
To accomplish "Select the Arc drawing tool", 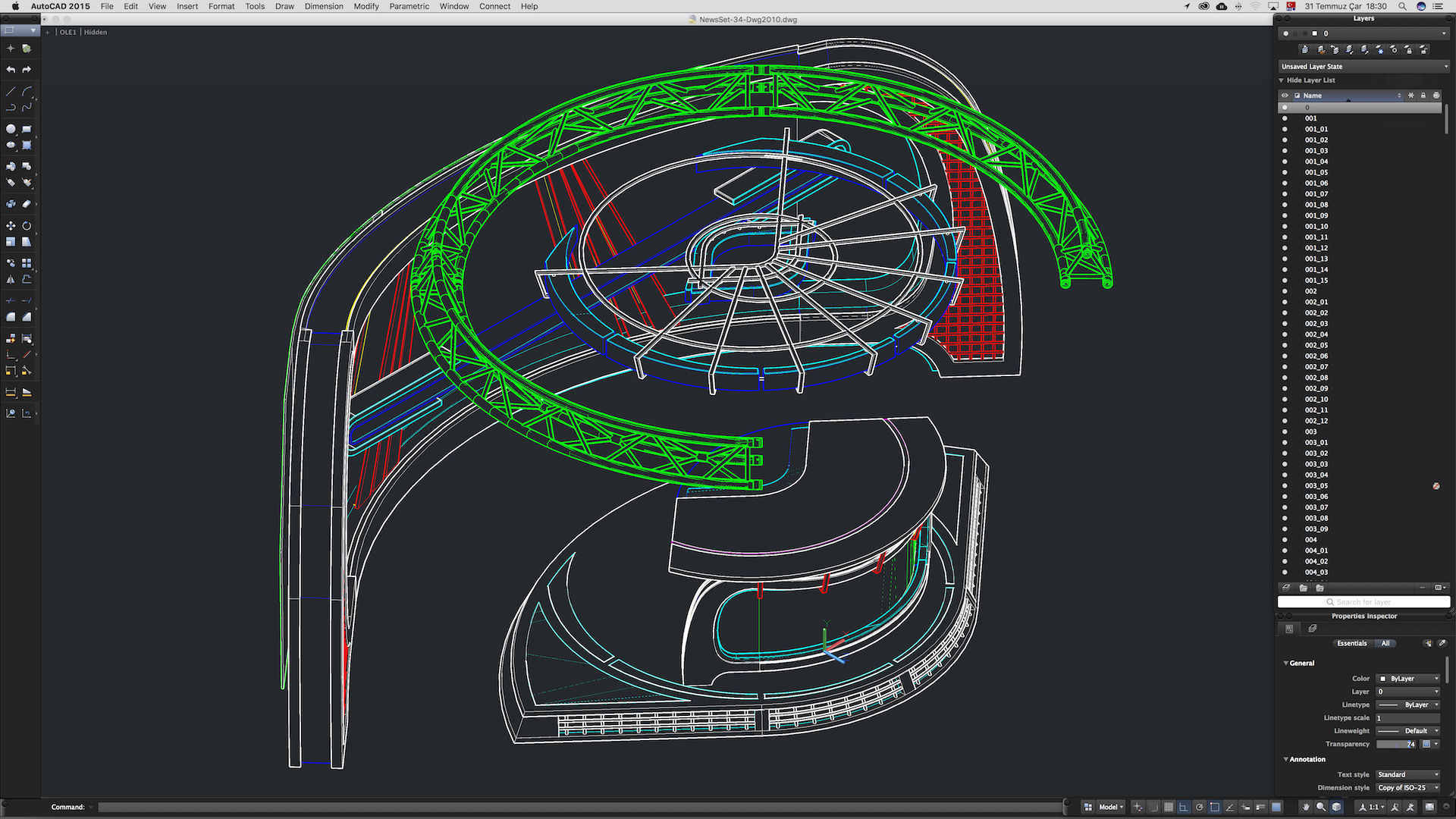I will point(27,91).
